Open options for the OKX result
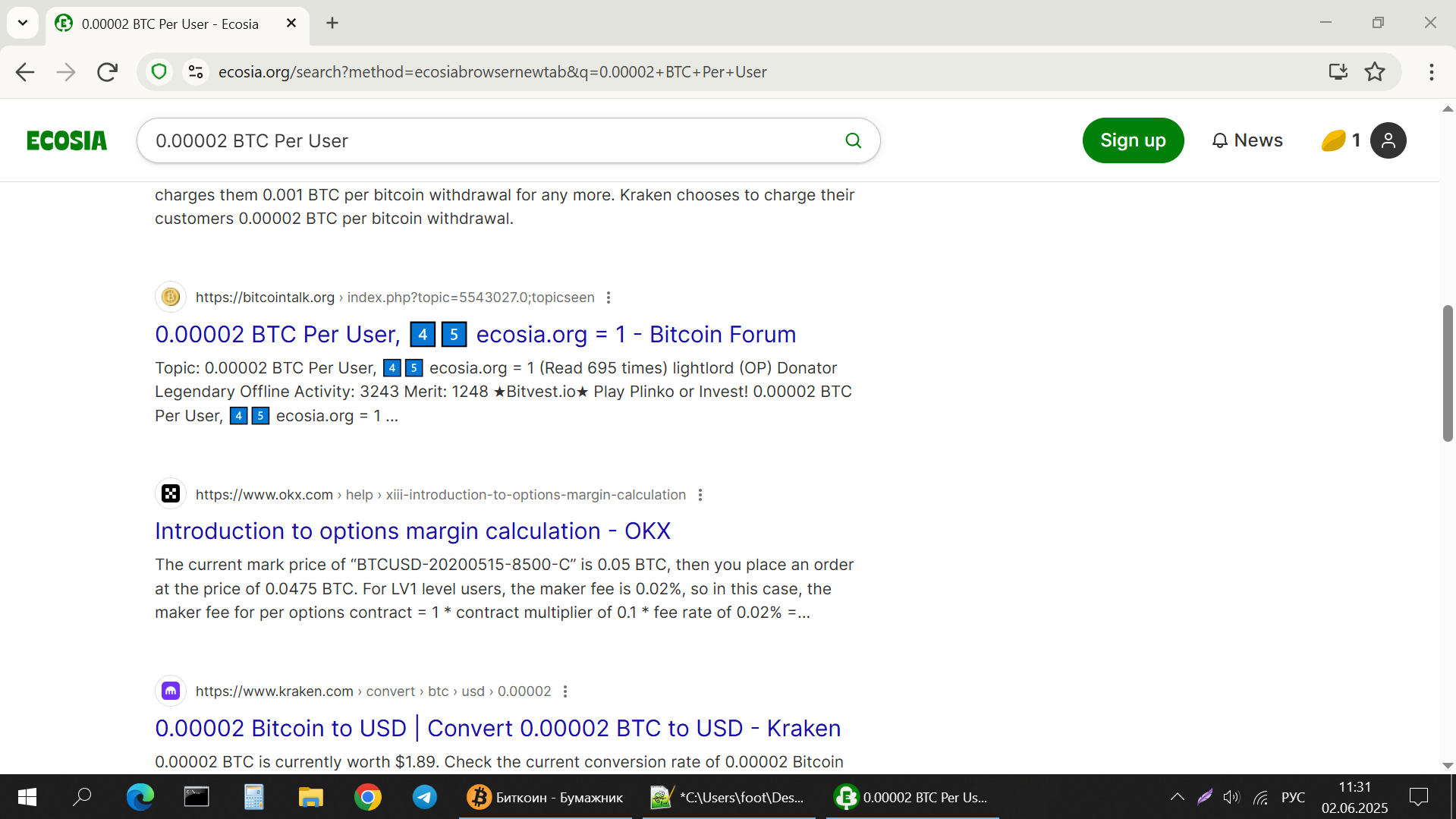 coord(700,495)
